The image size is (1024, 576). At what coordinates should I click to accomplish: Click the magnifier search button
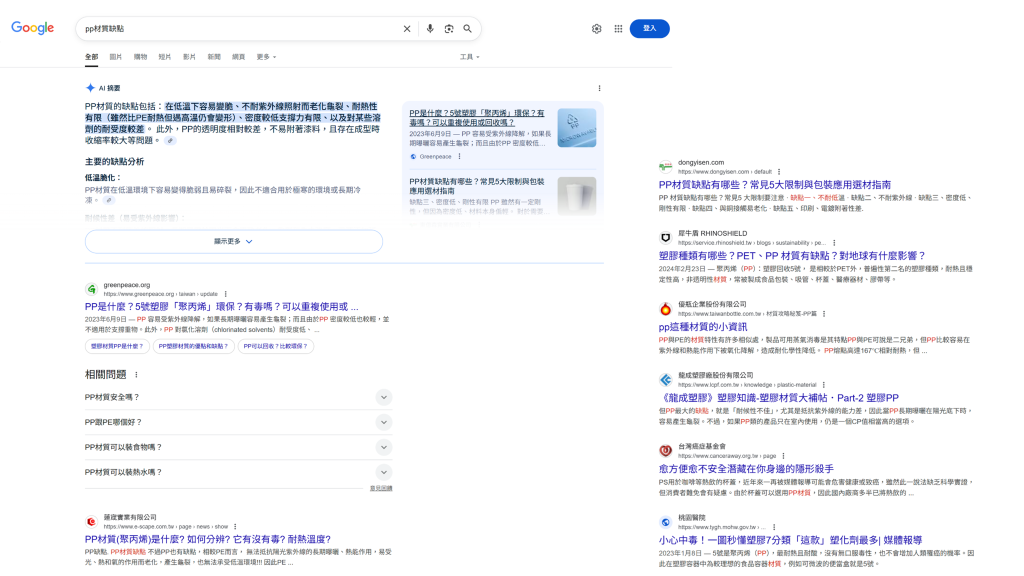pyautogui.click(x=467, y=29)
